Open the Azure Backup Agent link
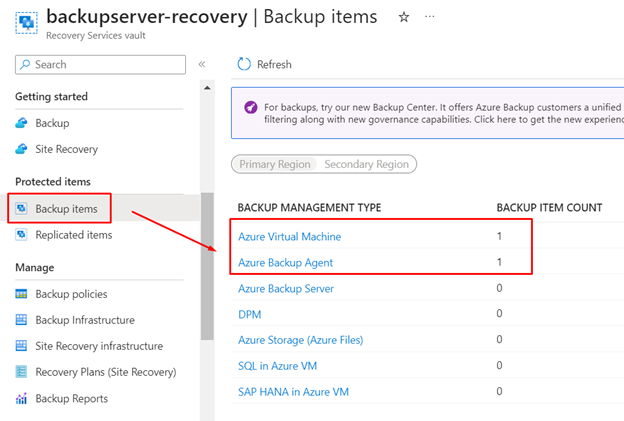 (x=285, y=263)
